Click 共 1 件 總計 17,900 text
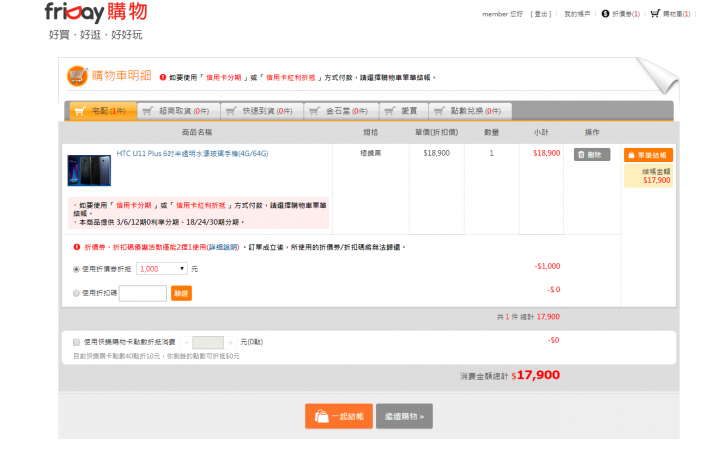 (528, 316)
